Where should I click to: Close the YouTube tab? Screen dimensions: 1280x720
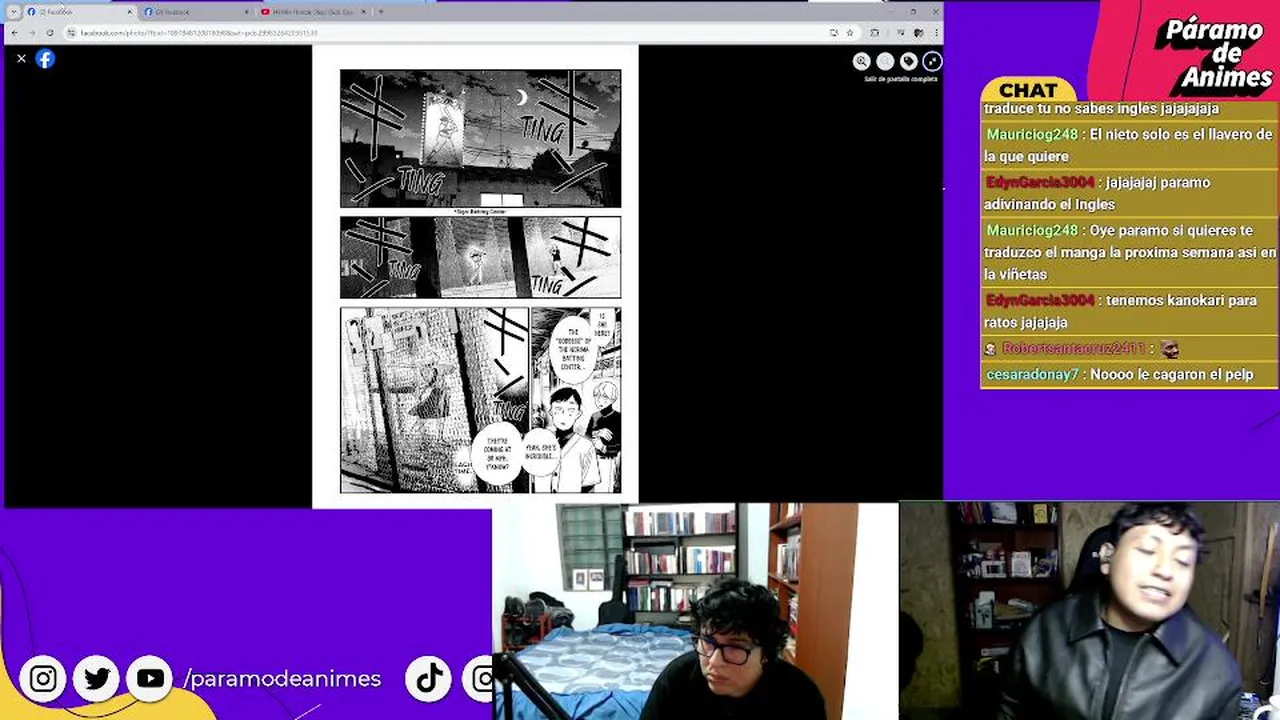pyautogui.click(x=364, y=12)
